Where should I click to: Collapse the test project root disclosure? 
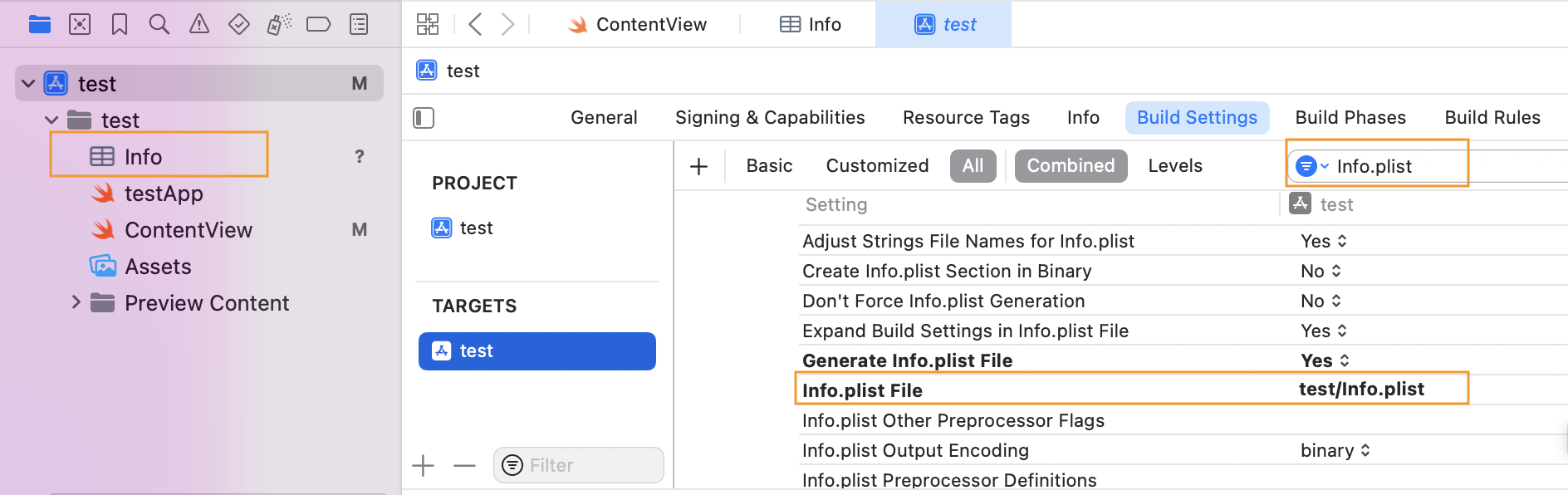click(x=28, y=84)
